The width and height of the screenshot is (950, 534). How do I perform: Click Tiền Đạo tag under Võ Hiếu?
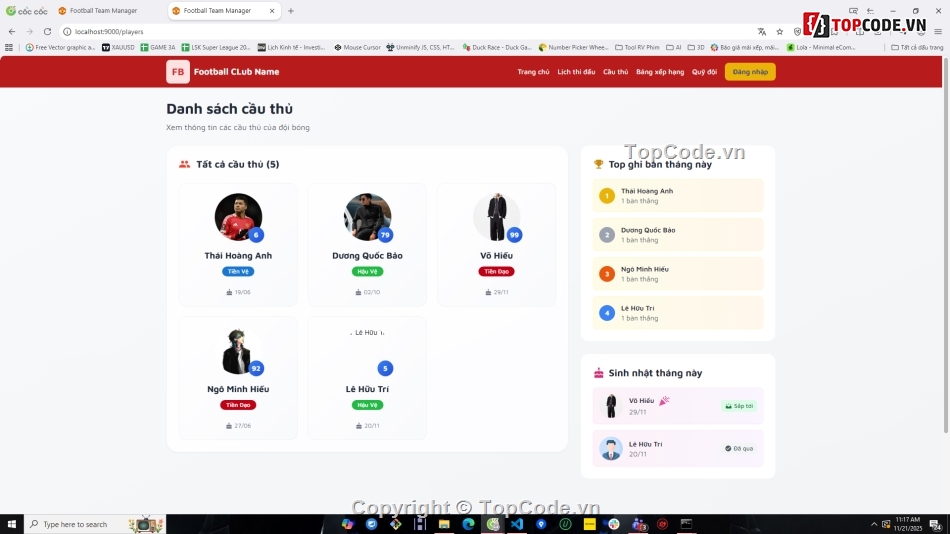point(496,272)
